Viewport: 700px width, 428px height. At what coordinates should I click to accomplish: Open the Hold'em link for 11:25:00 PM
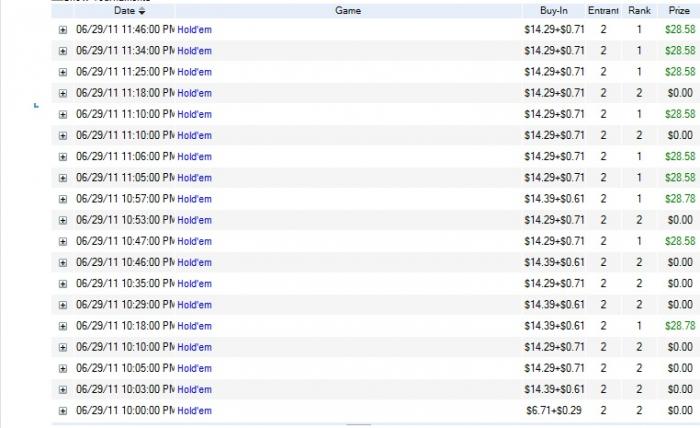194,72
